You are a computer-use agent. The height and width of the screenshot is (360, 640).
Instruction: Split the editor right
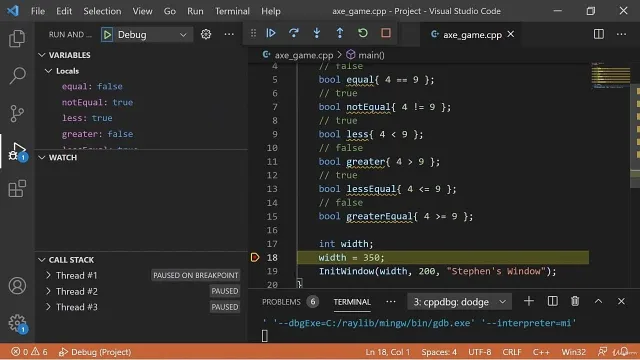pyautogui.click(x=598, y=34)
